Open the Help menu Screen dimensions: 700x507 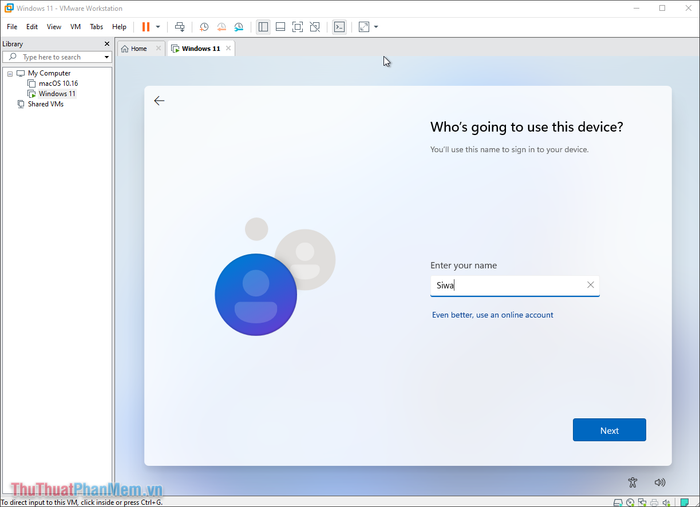click(x=119, y=27)
